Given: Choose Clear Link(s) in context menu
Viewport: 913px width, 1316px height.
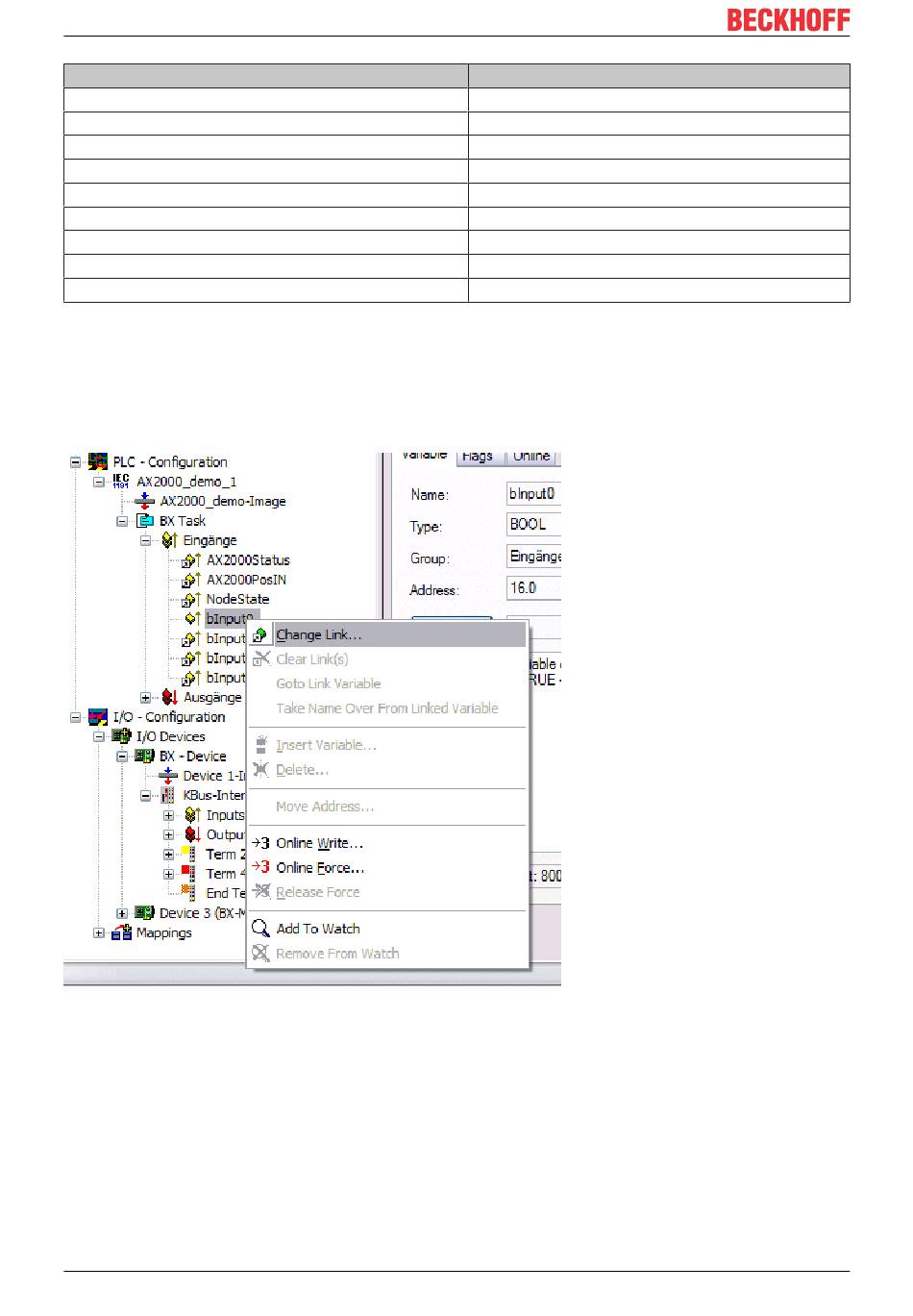Looking at the screenshot, I should (388, 659).
